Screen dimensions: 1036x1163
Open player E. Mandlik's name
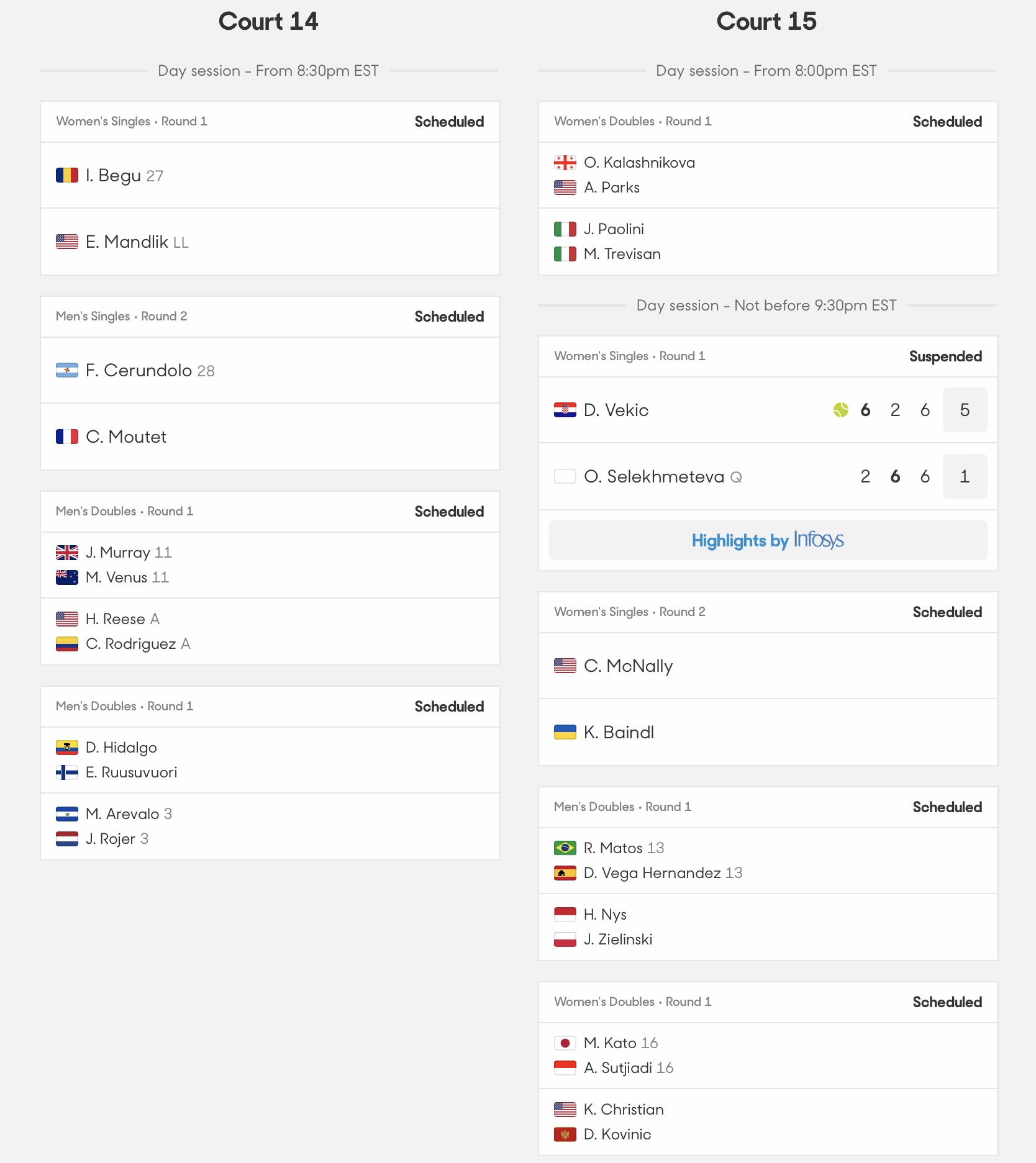tap(127, 242)
